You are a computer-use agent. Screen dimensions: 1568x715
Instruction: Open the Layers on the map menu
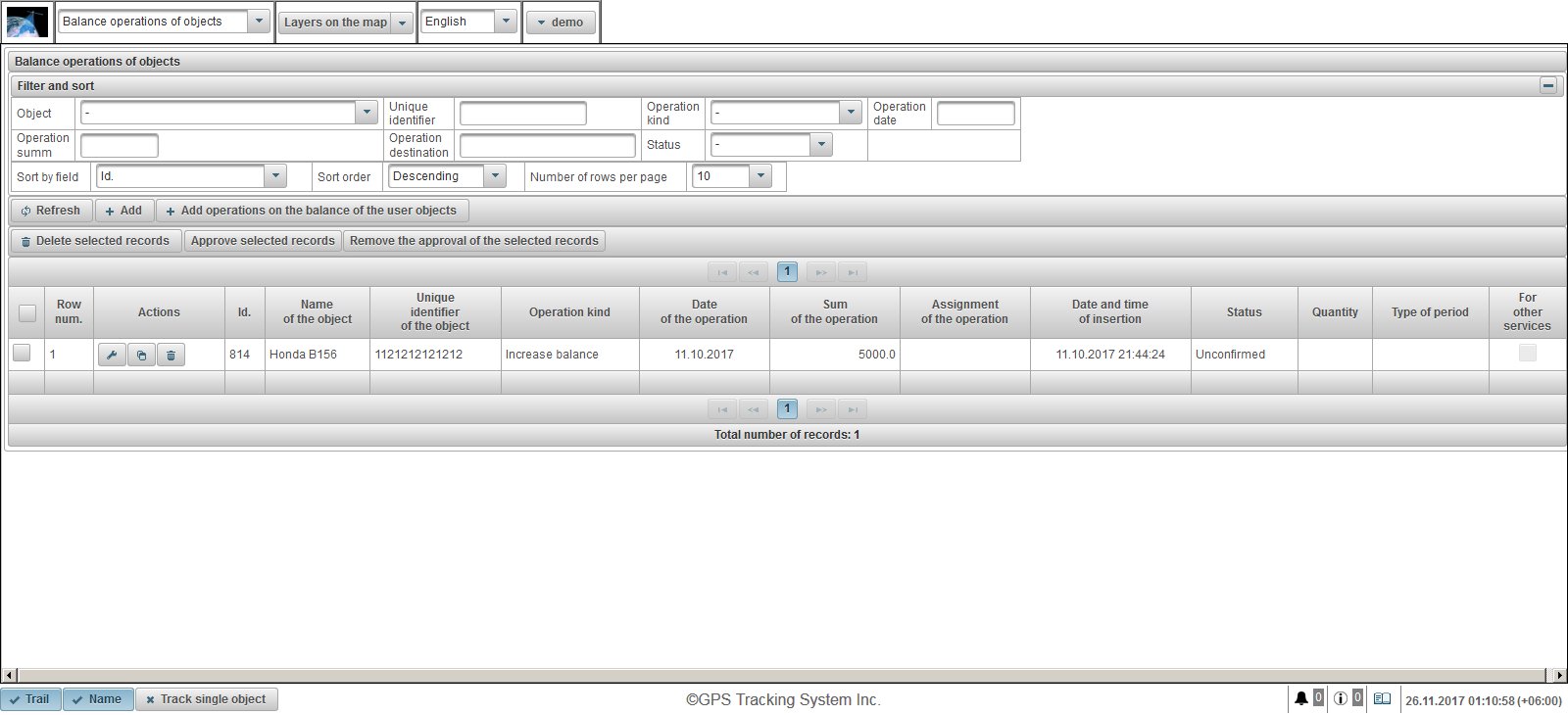[346, 23]
